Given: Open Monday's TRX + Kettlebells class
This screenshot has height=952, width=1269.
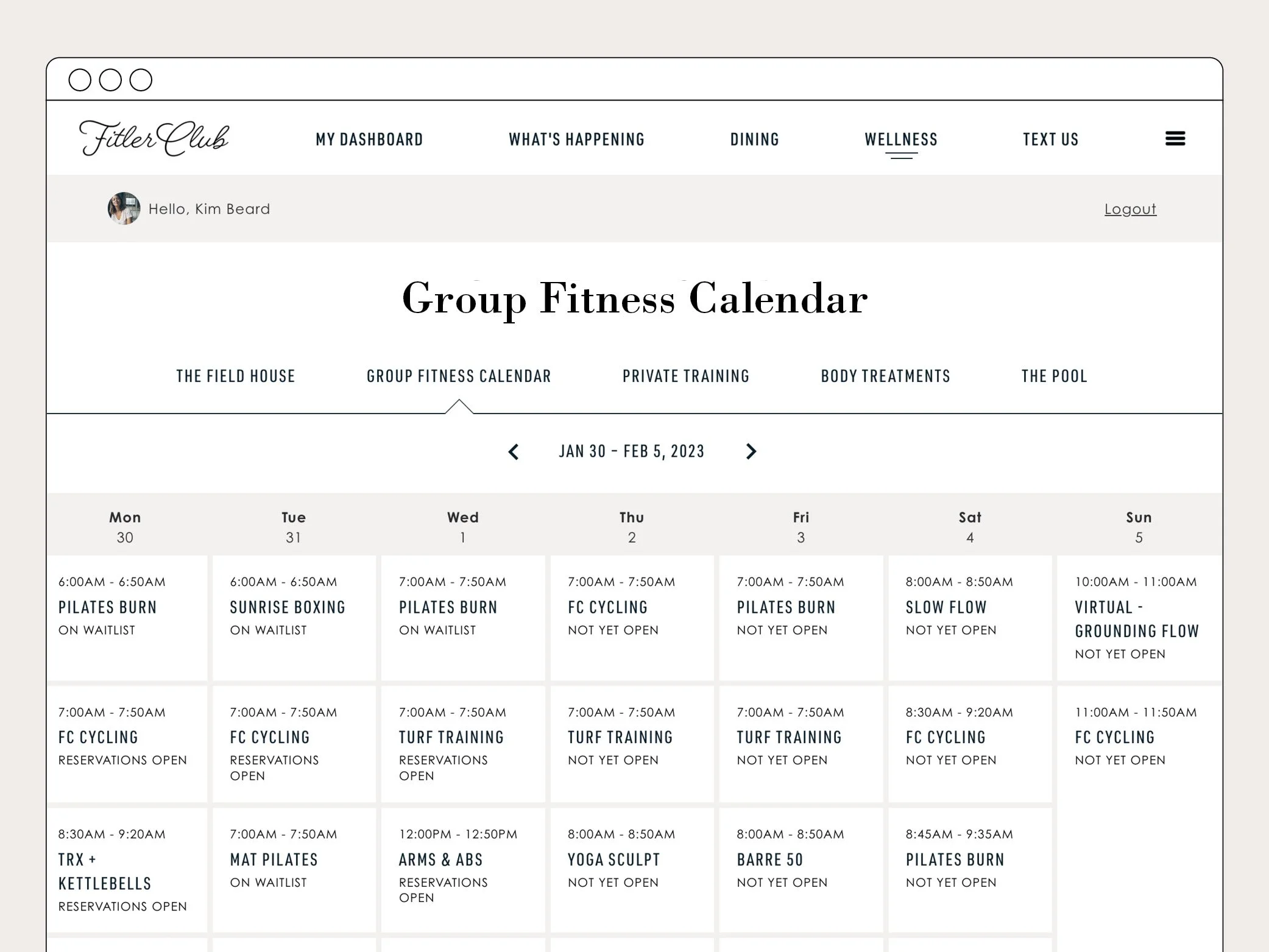Looking at the screenshot, I should click(105, 871).
